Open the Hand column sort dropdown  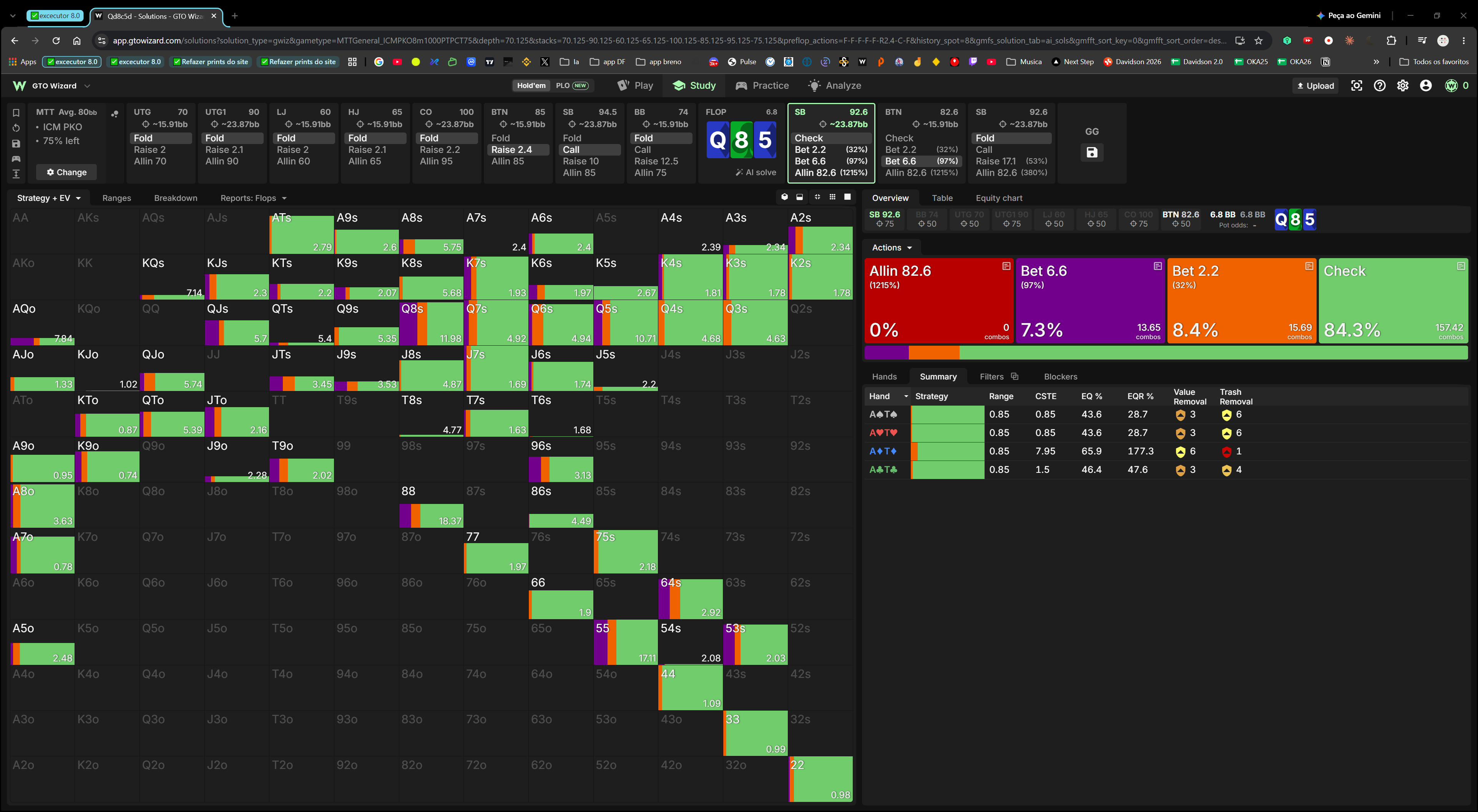tap(907, 396)
